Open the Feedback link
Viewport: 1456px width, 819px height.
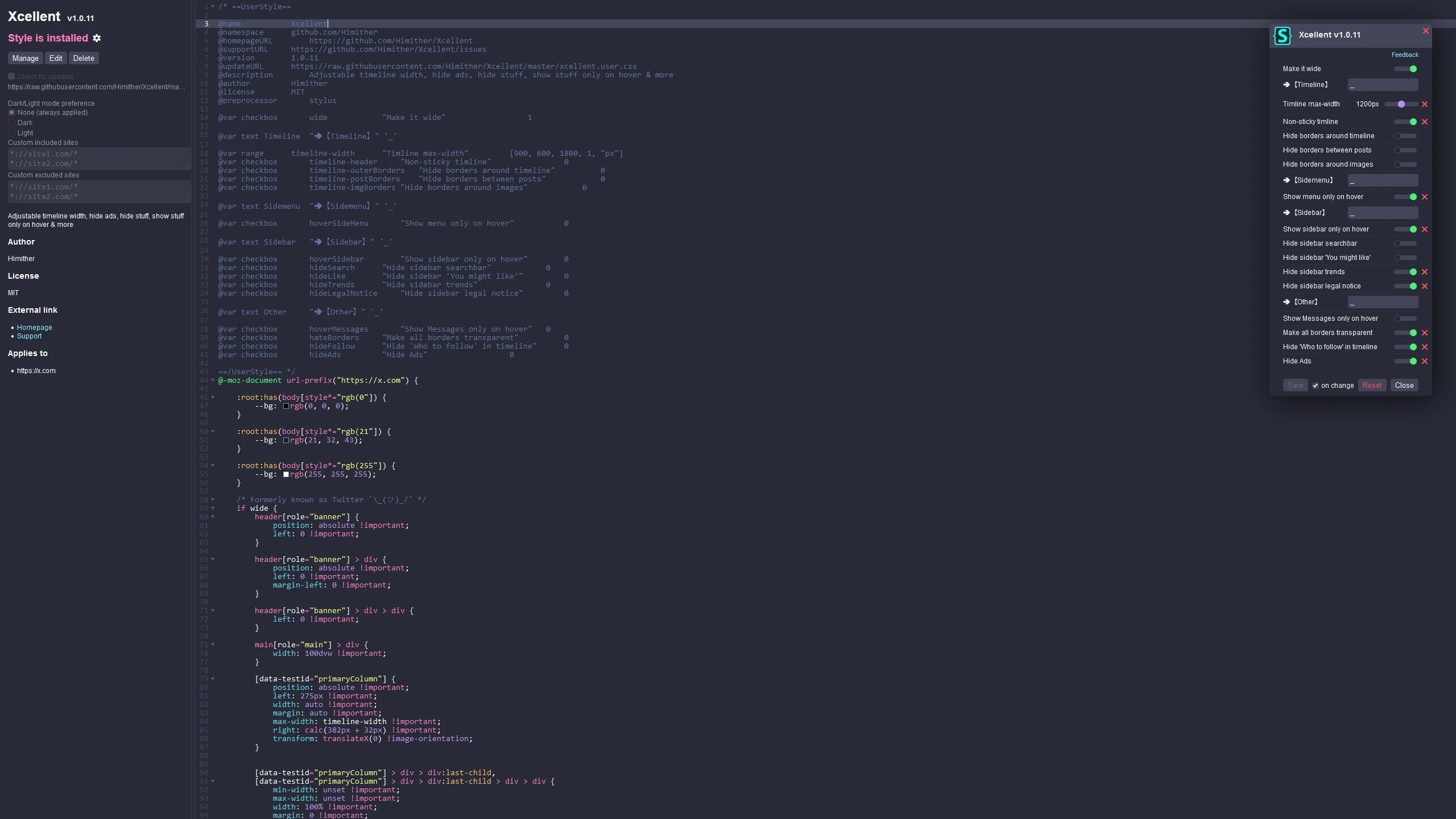(1404, 55)
